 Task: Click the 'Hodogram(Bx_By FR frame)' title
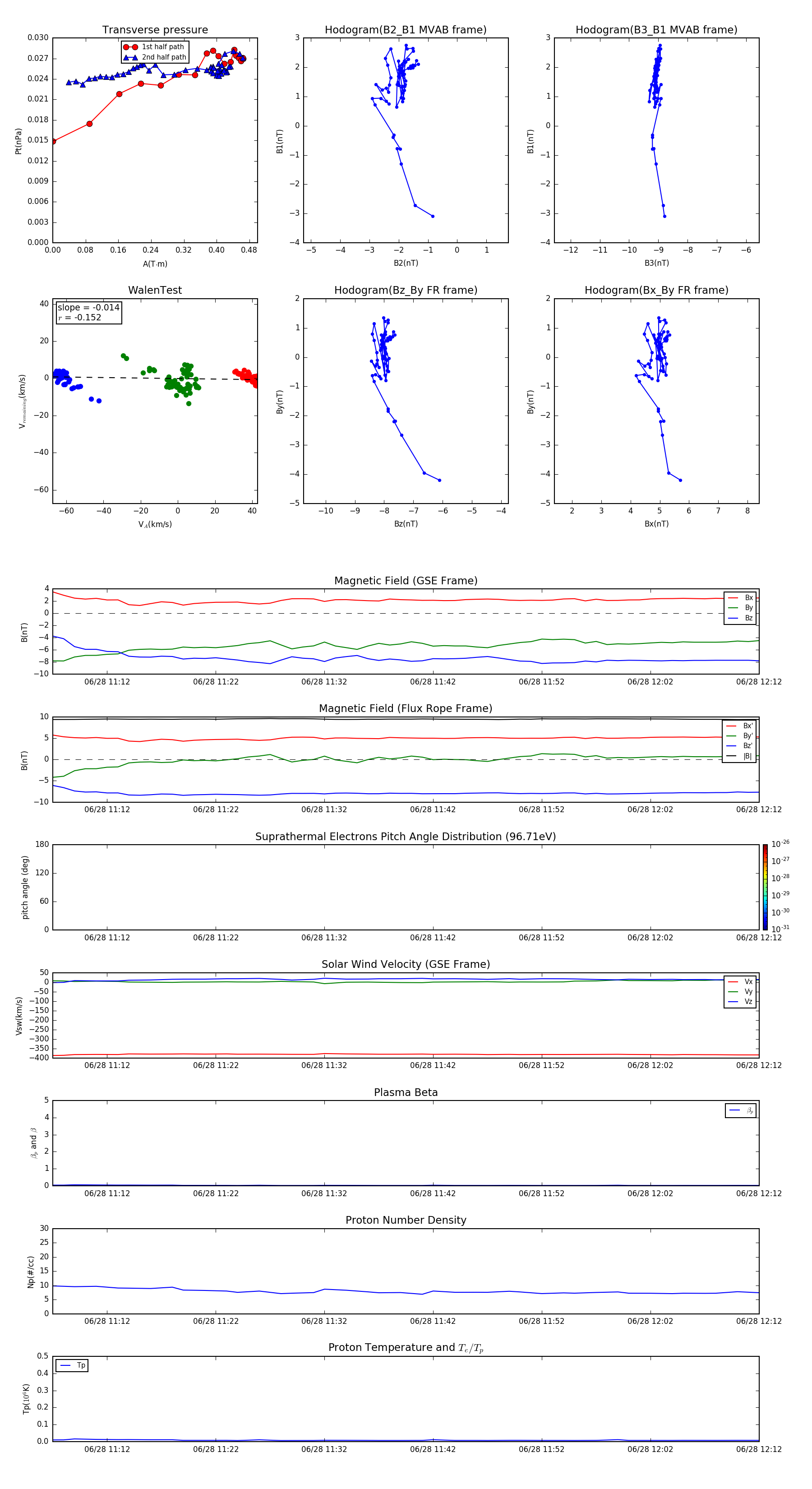point(656,290)
